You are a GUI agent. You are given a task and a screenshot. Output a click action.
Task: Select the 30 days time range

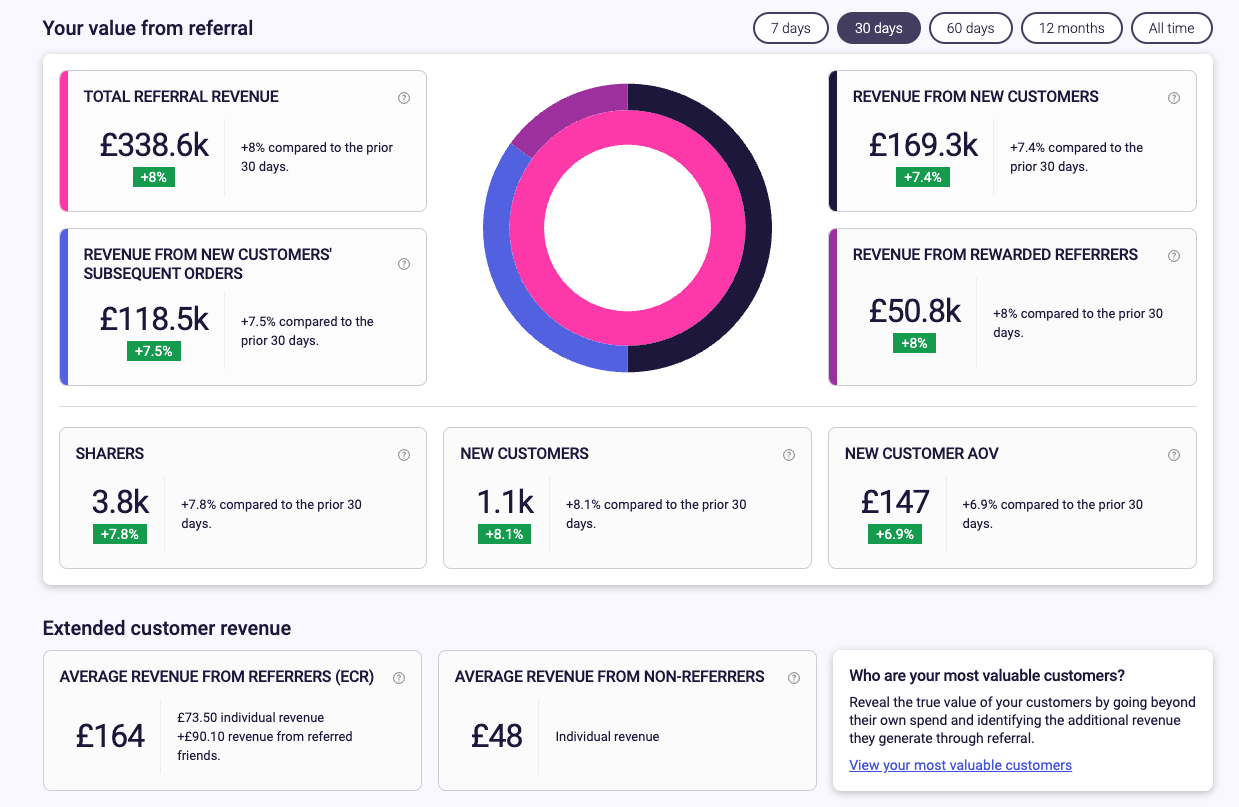[879, 28]
